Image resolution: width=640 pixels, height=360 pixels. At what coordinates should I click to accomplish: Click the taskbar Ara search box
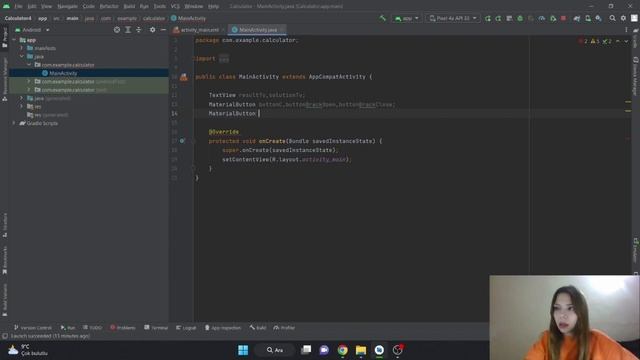(275, 350)
